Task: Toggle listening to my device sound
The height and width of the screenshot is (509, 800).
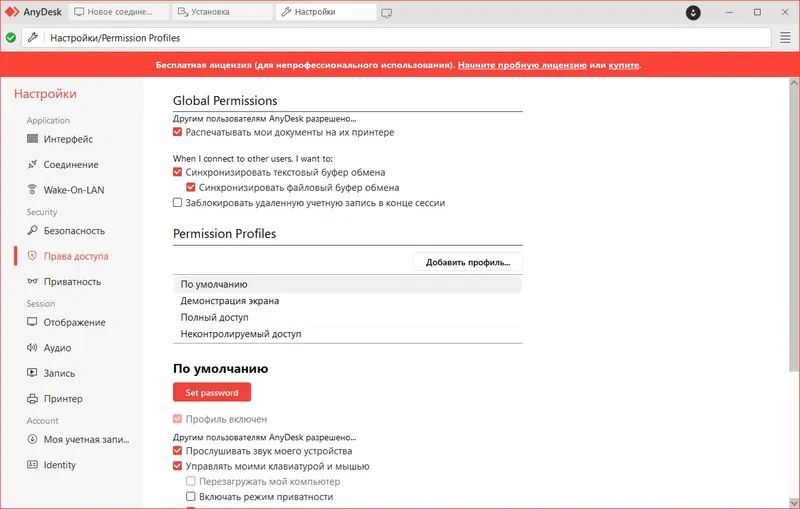Action: [x=178, y=451]
